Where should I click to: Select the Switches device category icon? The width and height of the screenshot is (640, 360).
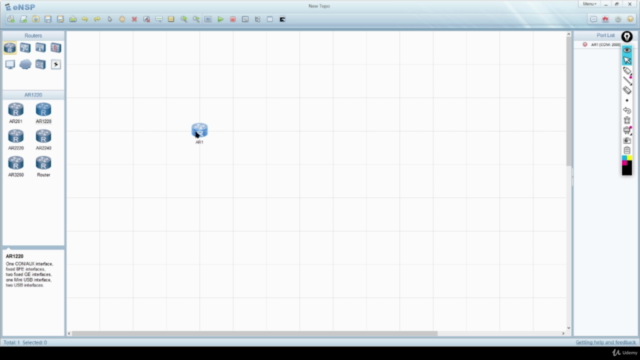[x=25, y=48]
